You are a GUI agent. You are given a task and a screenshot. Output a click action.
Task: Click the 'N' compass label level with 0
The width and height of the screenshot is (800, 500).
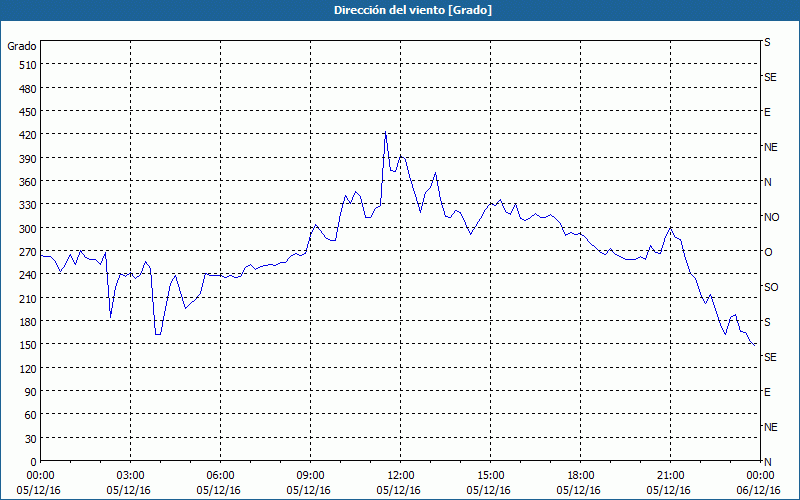point(767,462)
